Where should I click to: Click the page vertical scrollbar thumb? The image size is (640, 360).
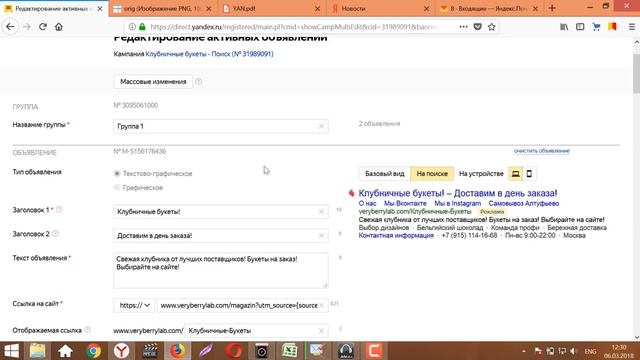(x=636, y=73)
